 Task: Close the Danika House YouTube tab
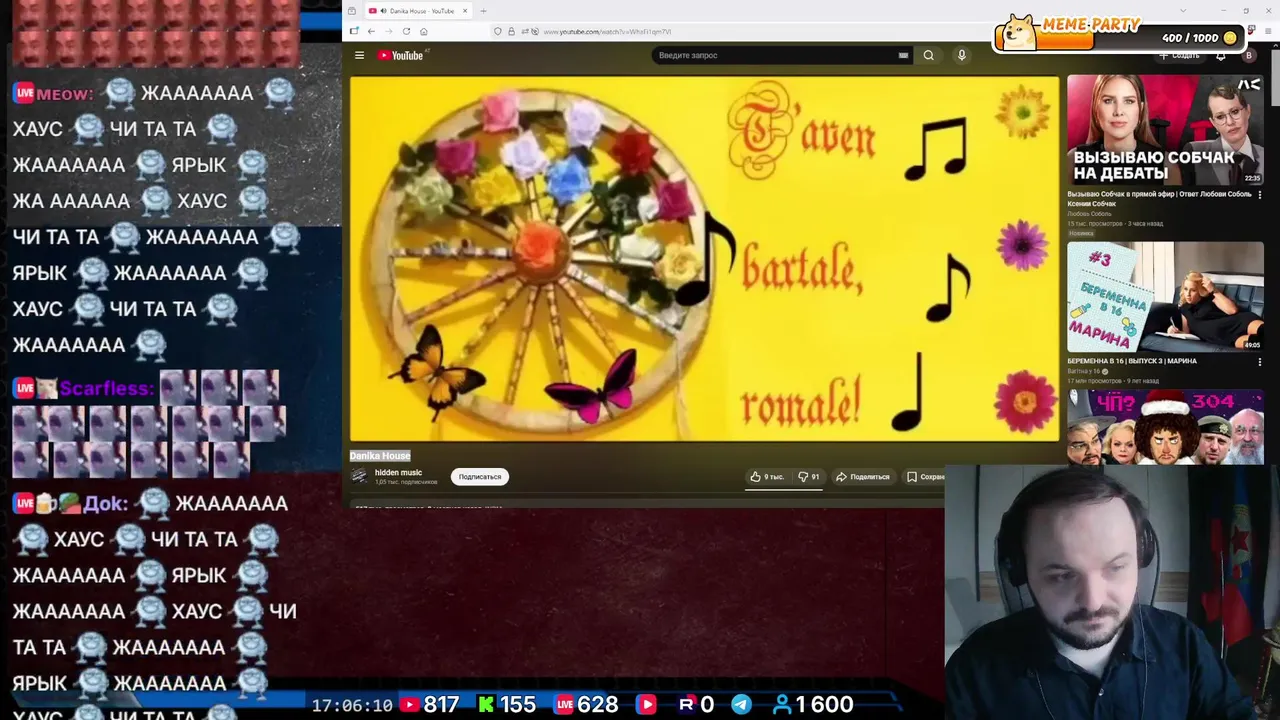tap(465, 11)
